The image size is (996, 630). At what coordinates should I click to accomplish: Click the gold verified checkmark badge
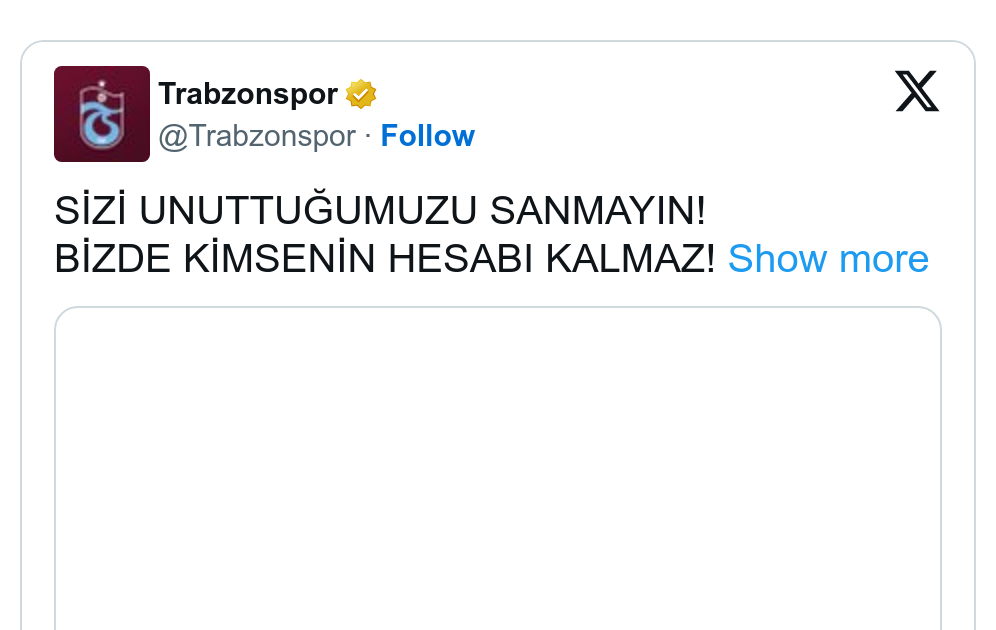click(361, 94)
